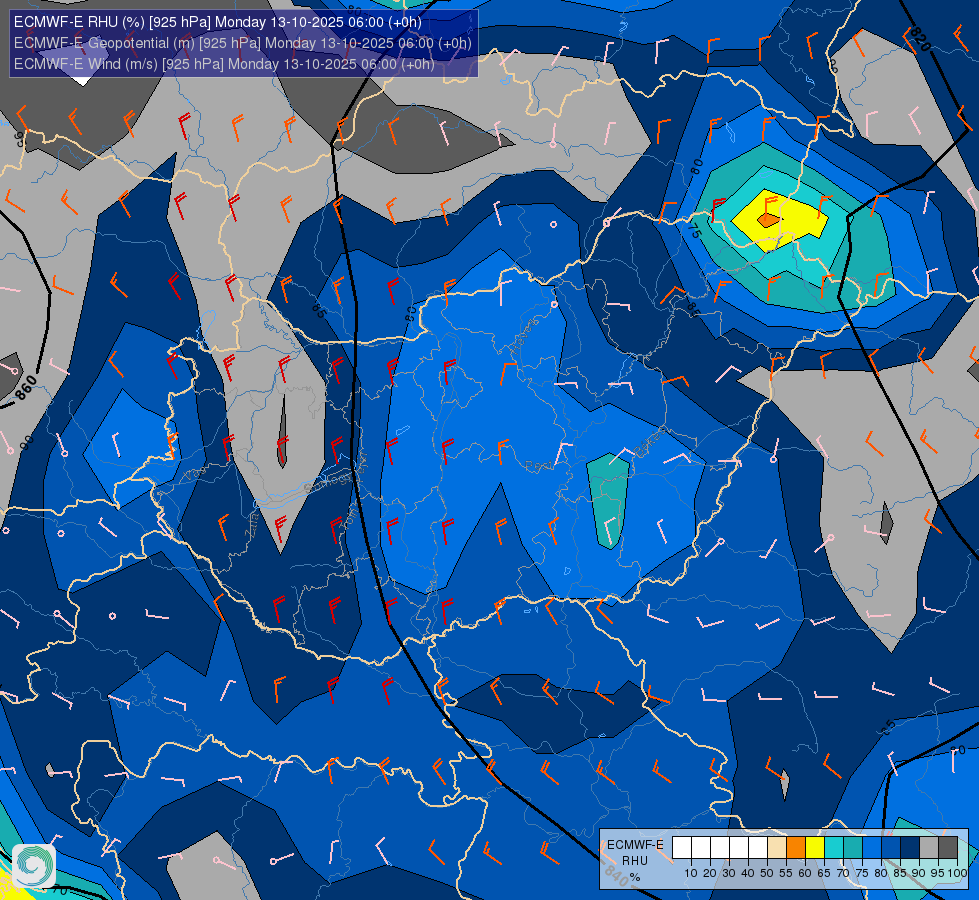The width and height of the screenshot is (979, 900).
Task: Click the swirl logo icon in the corner
Action: coord(33,864)
